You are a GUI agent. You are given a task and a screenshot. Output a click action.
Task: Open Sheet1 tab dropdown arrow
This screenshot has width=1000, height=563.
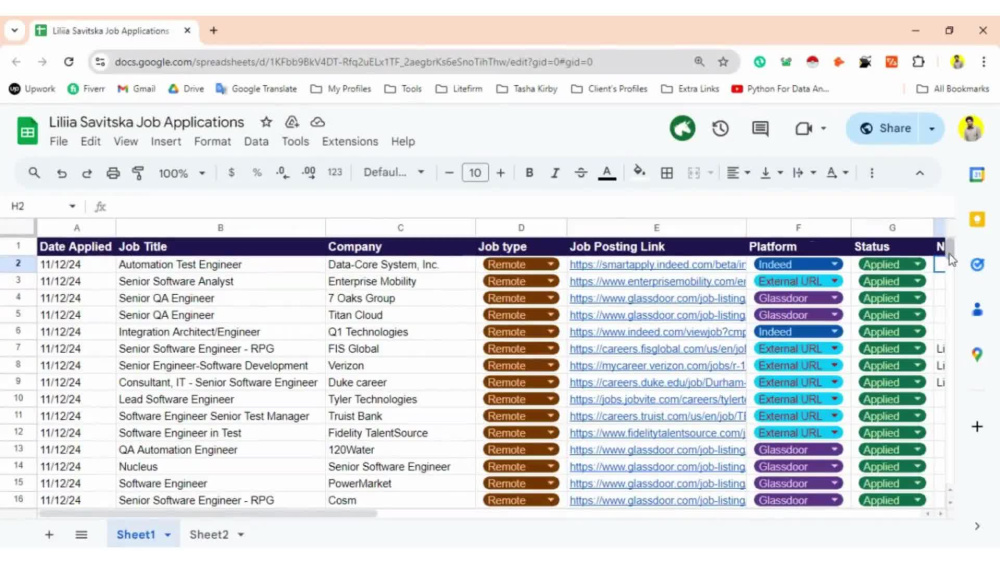(x=168, y=535)
